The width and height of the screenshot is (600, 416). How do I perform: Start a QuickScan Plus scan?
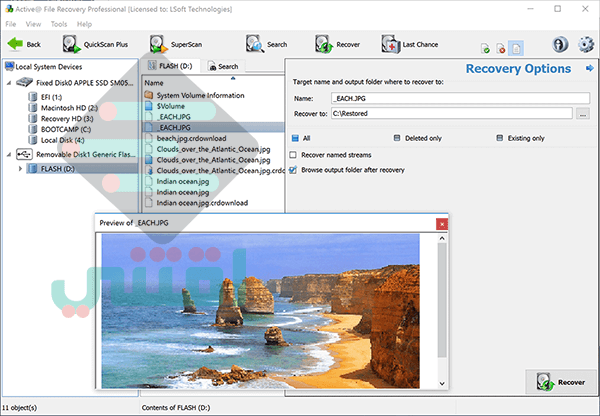(95, 44)
